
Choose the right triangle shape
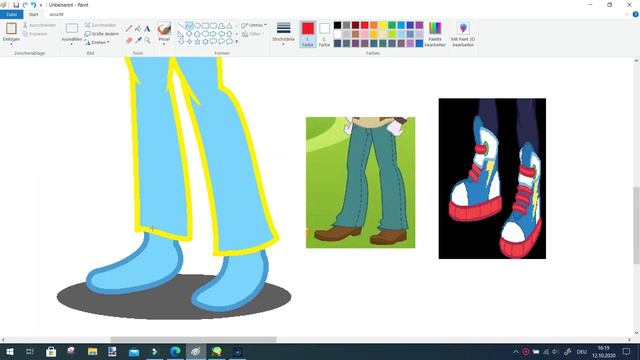[181, 34]
